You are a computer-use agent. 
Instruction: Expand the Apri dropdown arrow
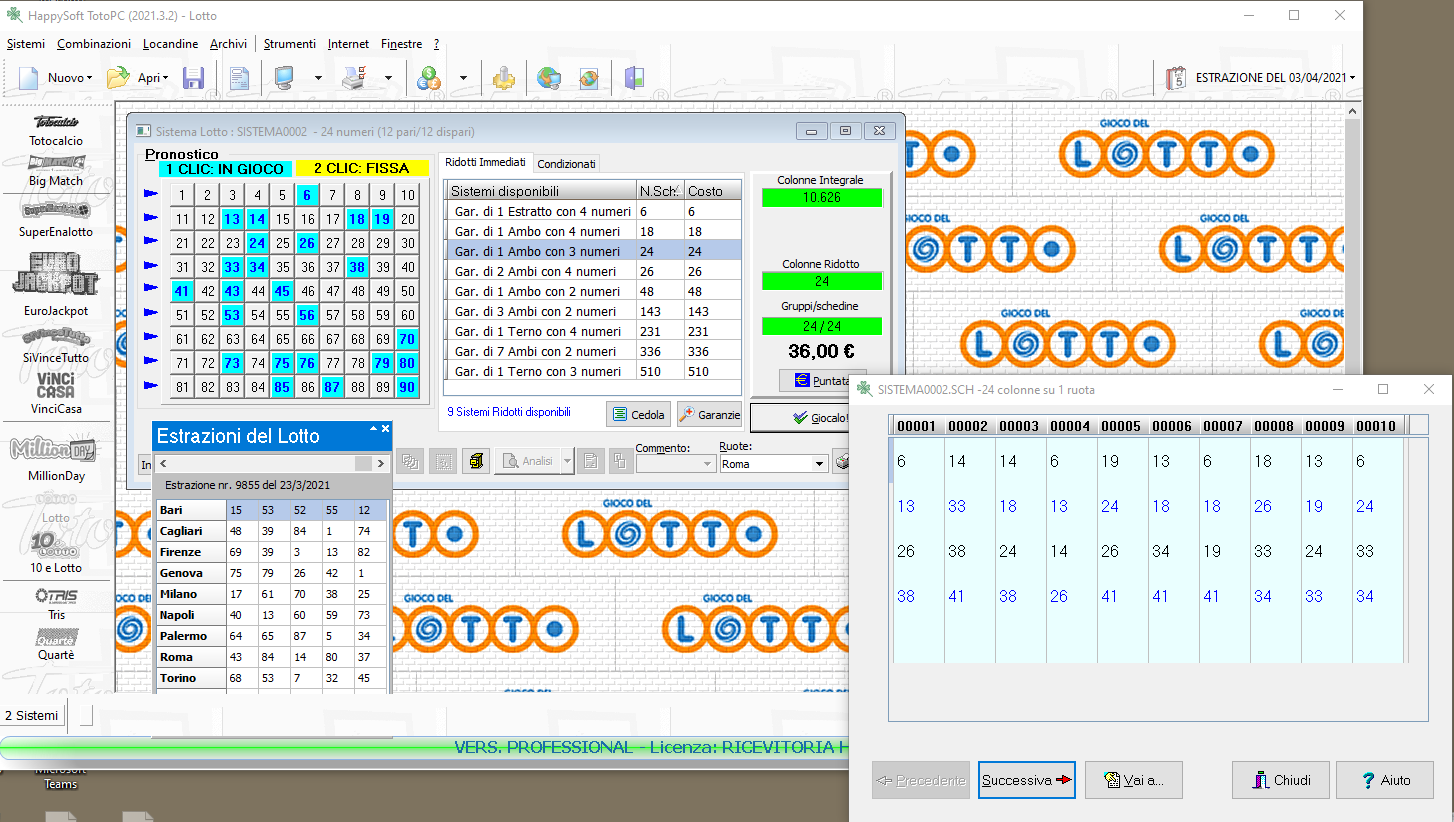click(165, 78)
